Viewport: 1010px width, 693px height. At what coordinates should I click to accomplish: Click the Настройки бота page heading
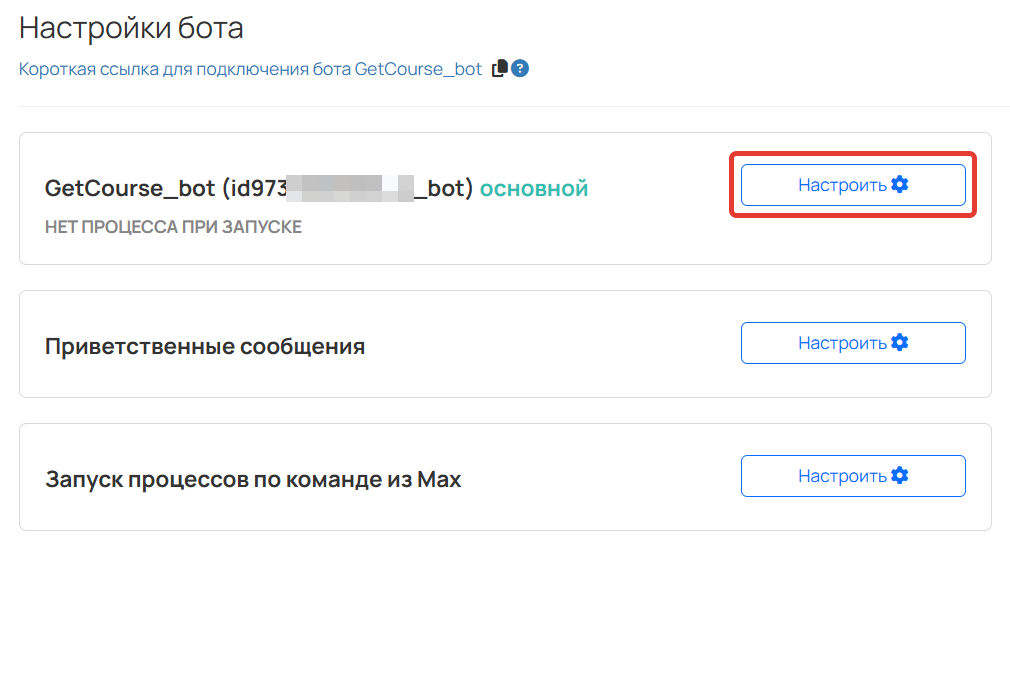(131, 27)
